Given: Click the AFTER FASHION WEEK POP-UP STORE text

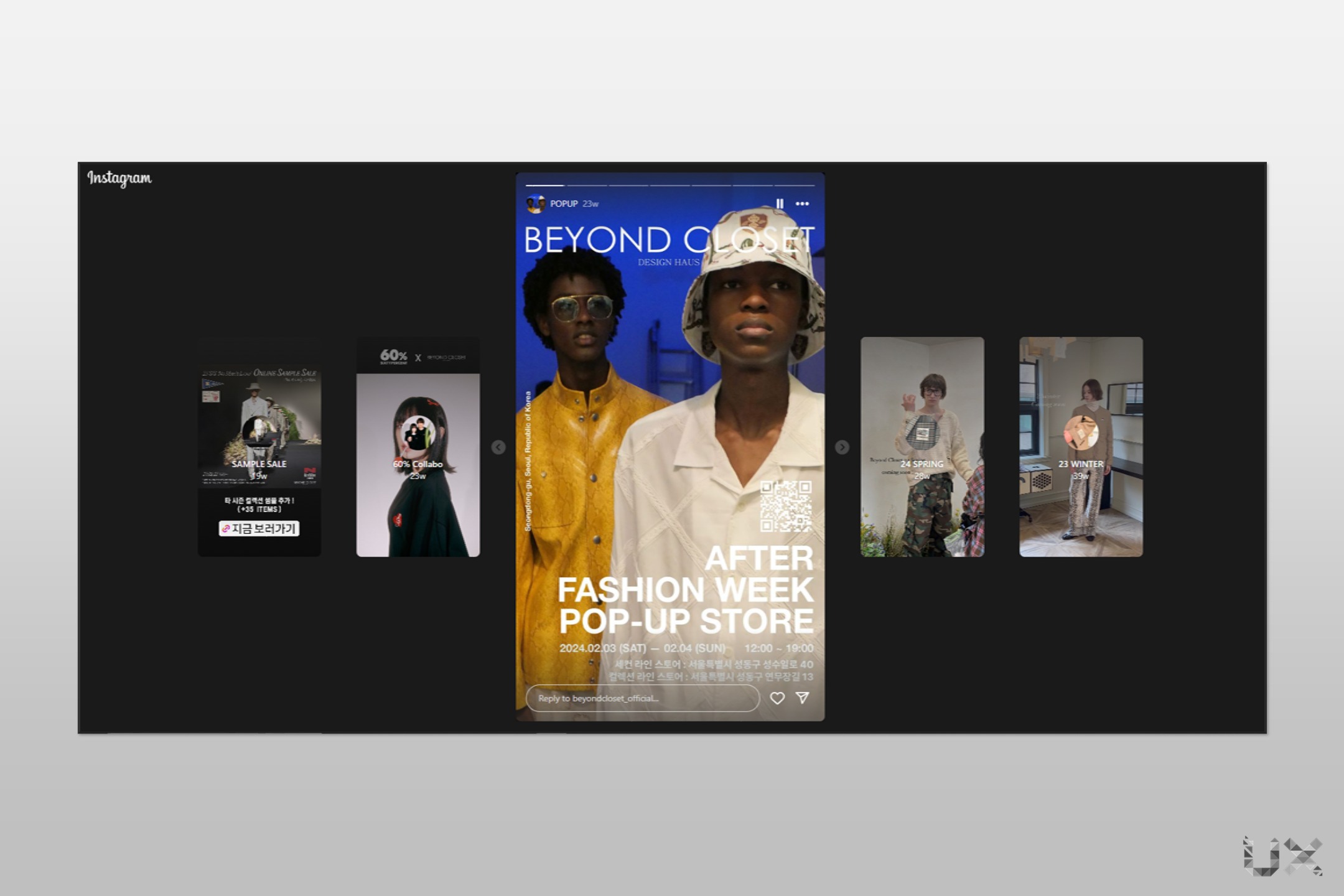Looking at the screenshot, I should (x=686, y=589).
